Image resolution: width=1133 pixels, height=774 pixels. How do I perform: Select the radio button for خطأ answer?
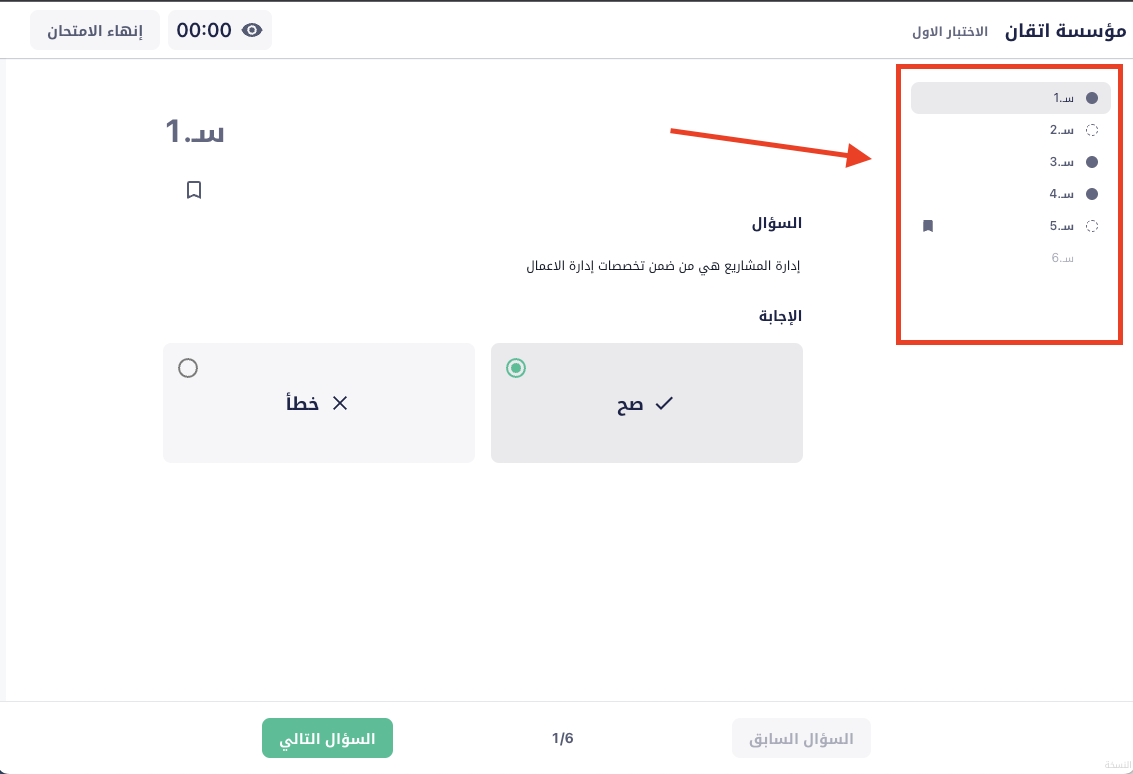[x=188, y=368]
